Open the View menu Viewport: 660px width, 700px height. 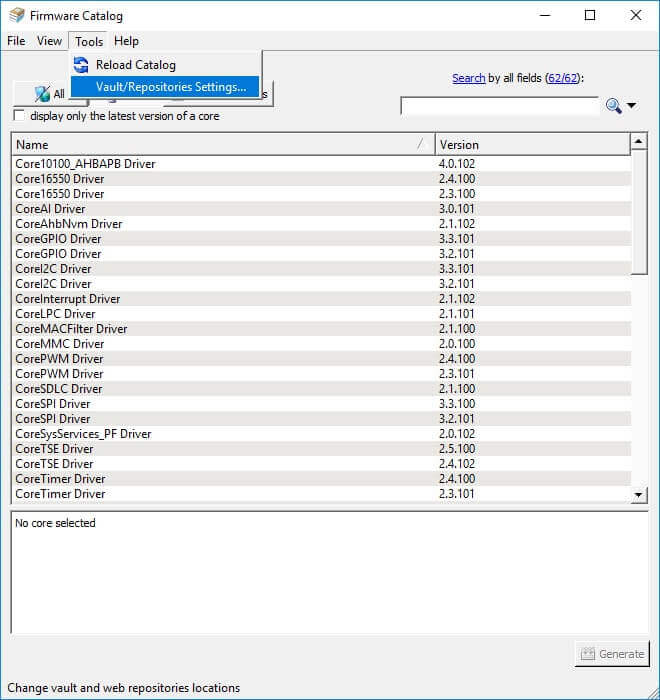49,41
